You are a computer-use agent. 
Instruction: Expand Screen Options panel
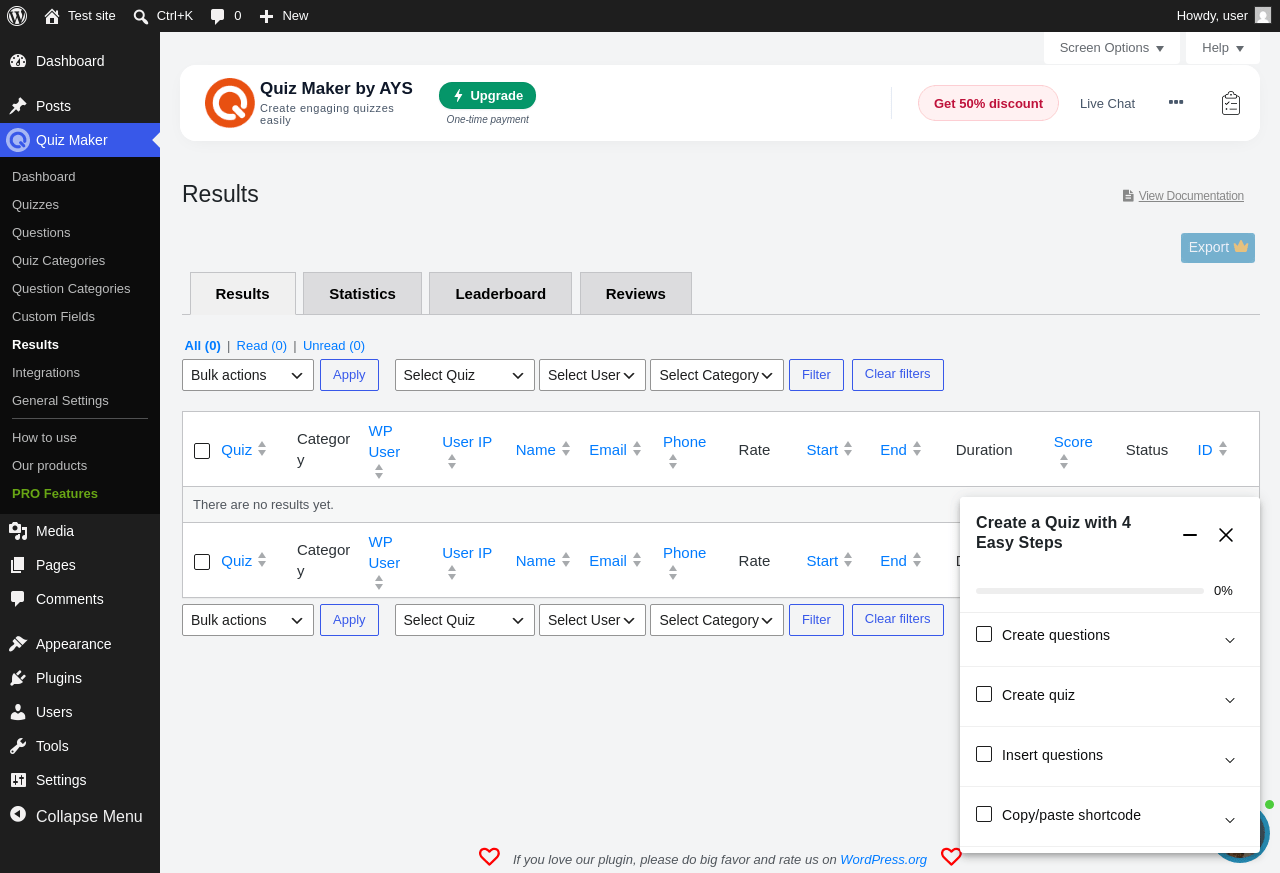[x=1112, y=48]
